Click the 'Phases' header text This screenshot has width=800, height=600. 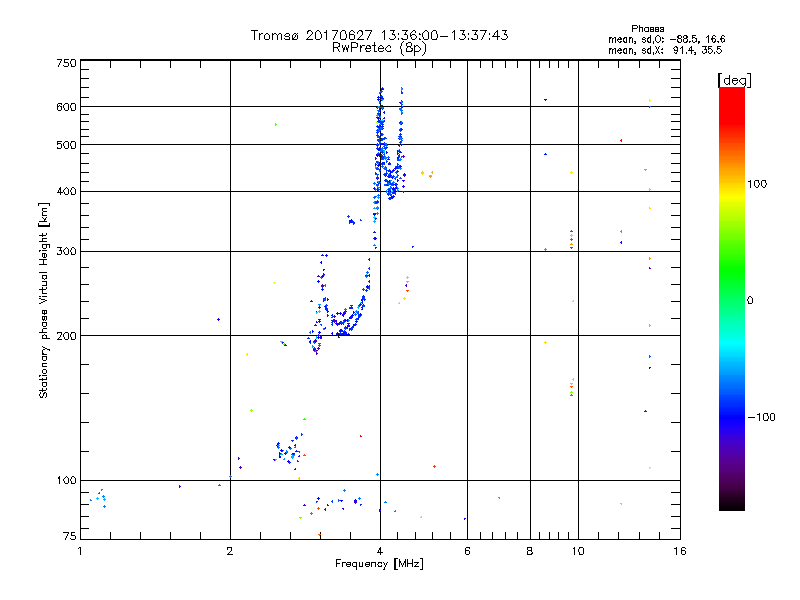click(x=647, y=29)
